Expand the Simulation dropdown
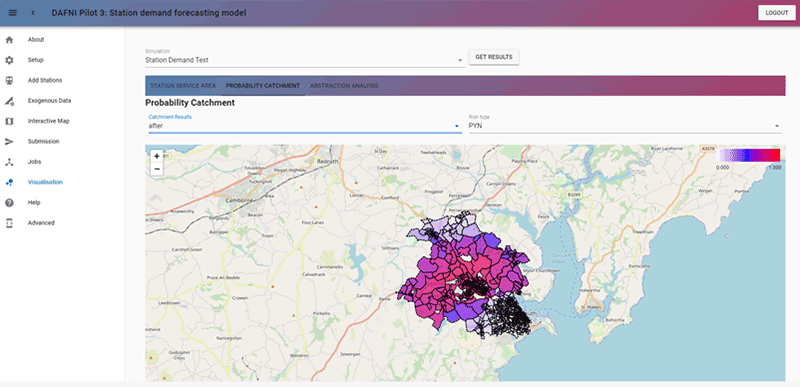This screenshot has height=387, width=800. coord(305,60)
